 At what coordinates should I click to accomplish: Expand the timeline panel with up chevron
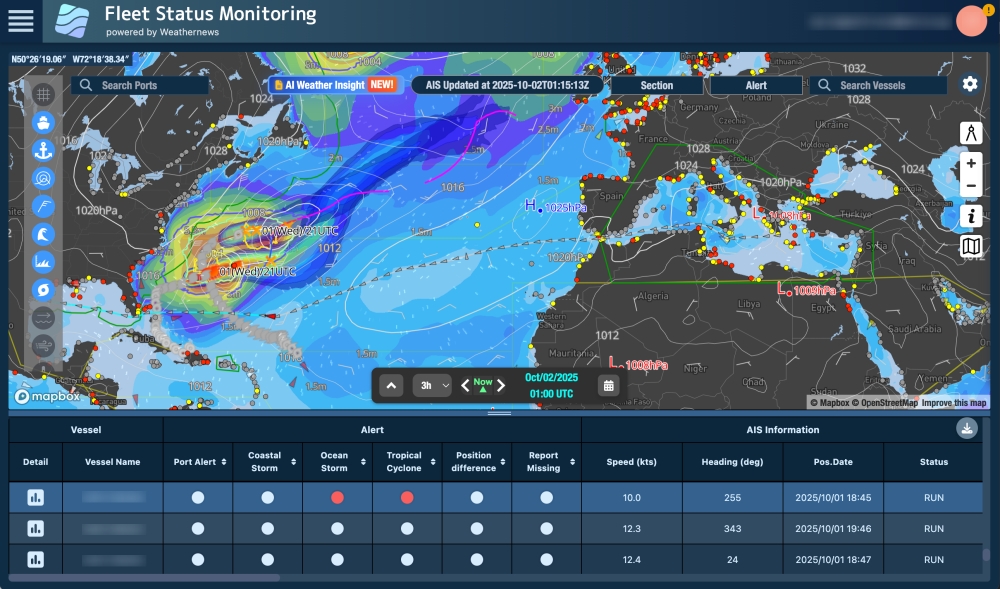tap(391, 386)
